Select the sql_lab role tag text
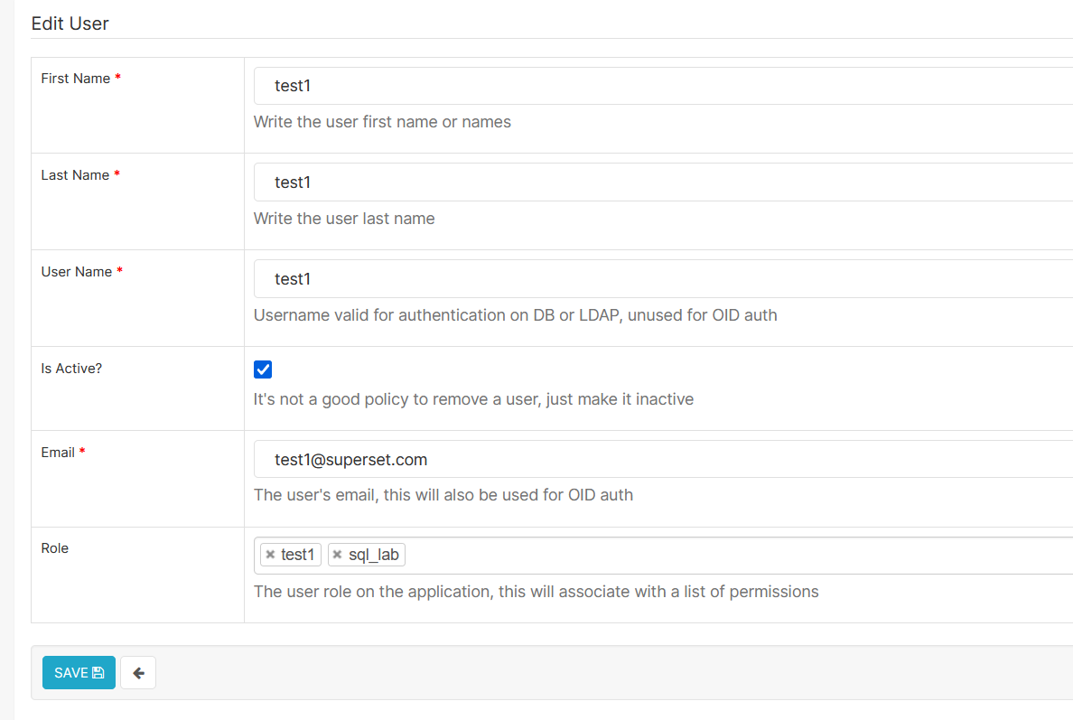Image resolution: width=1073 pixels, height=720 pixels. (x=374, y=555)
